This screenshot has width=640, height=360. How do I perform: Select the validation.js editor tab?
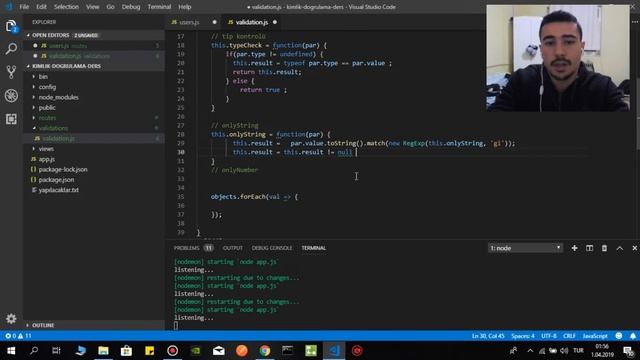point(252,22)
